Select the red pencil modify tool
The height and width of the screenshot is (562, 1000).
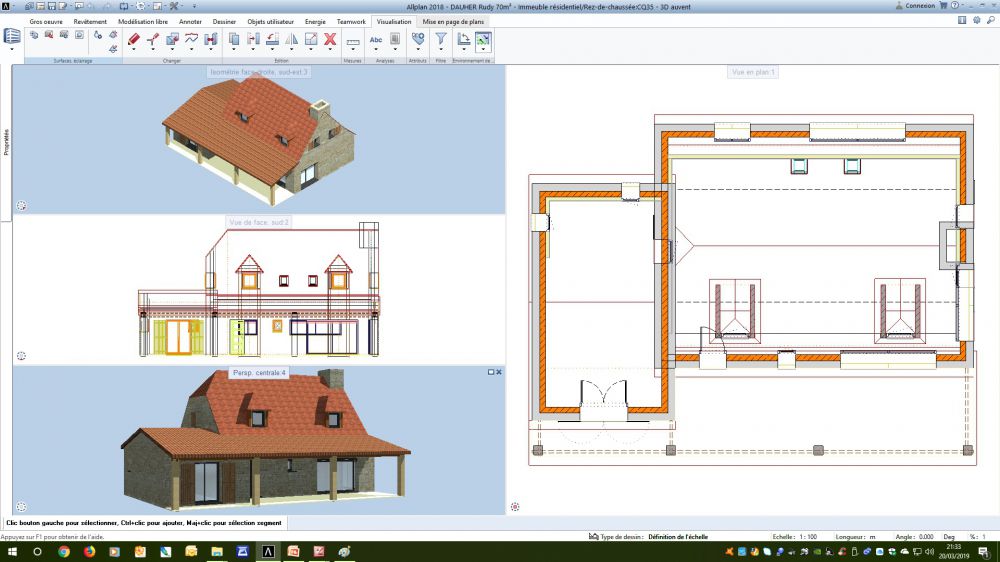click(133, 39)
